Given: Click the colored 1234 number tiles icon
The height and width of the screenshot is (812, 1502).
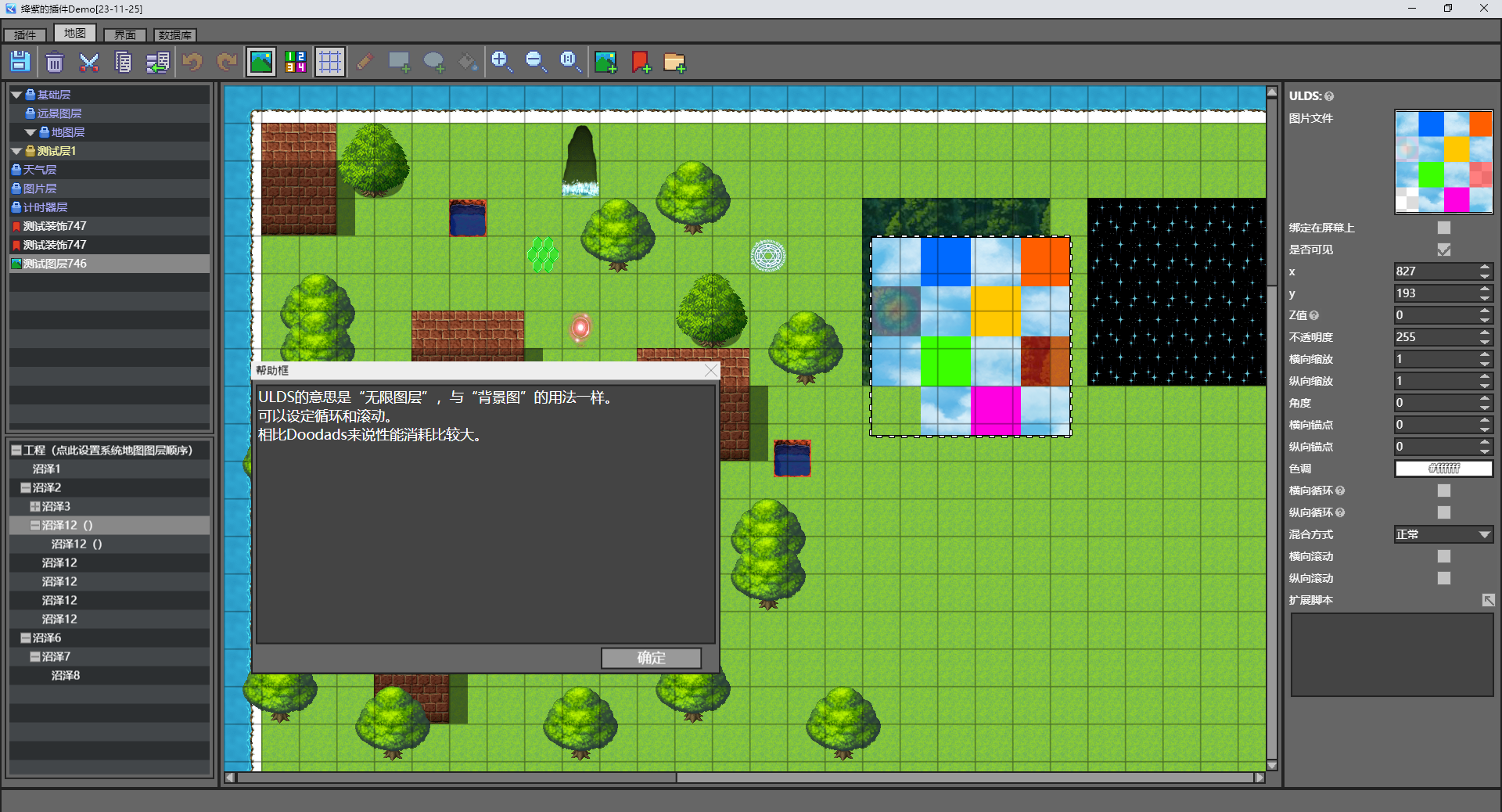Looking at the screenshot, I should (x=296, y=62).
